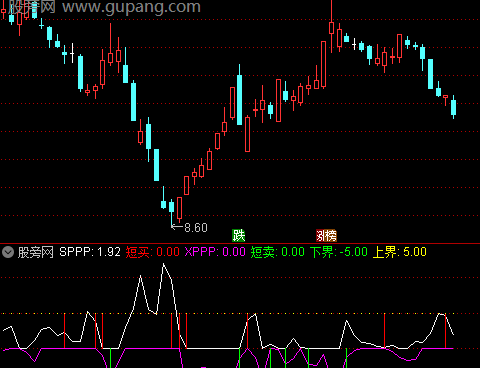
Task: Select the yellow 上界: 5.00 value
Action: coord(399,252)
